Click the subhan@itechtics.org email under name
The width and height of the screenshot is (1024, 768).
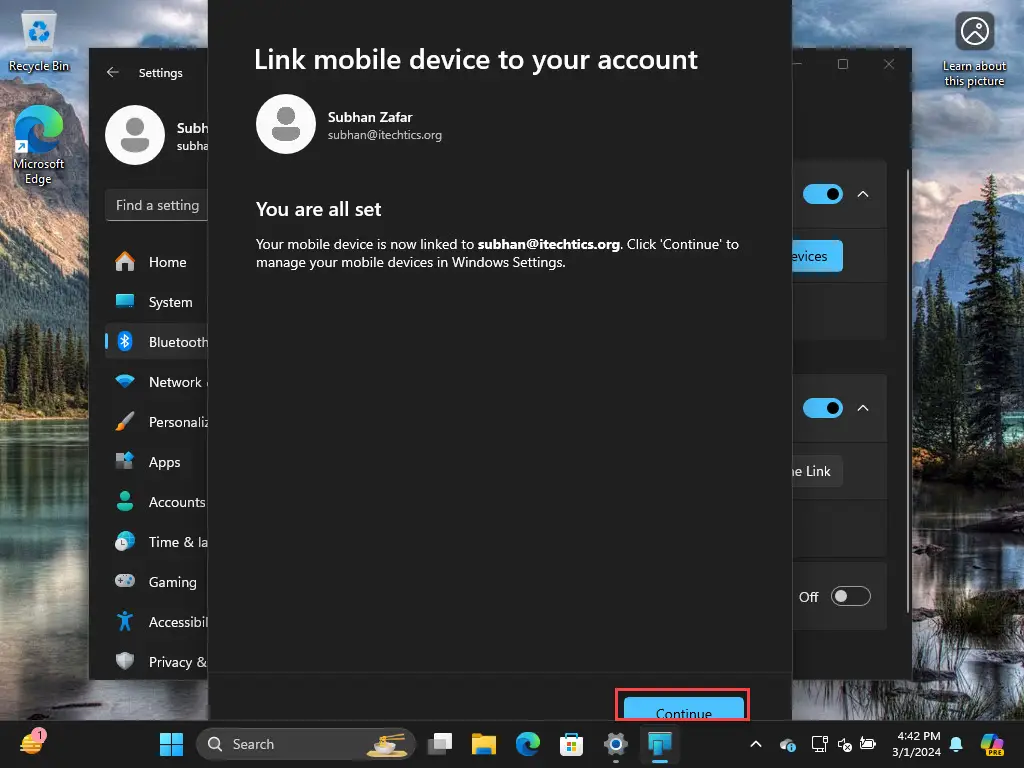click(x=385, y=135)
